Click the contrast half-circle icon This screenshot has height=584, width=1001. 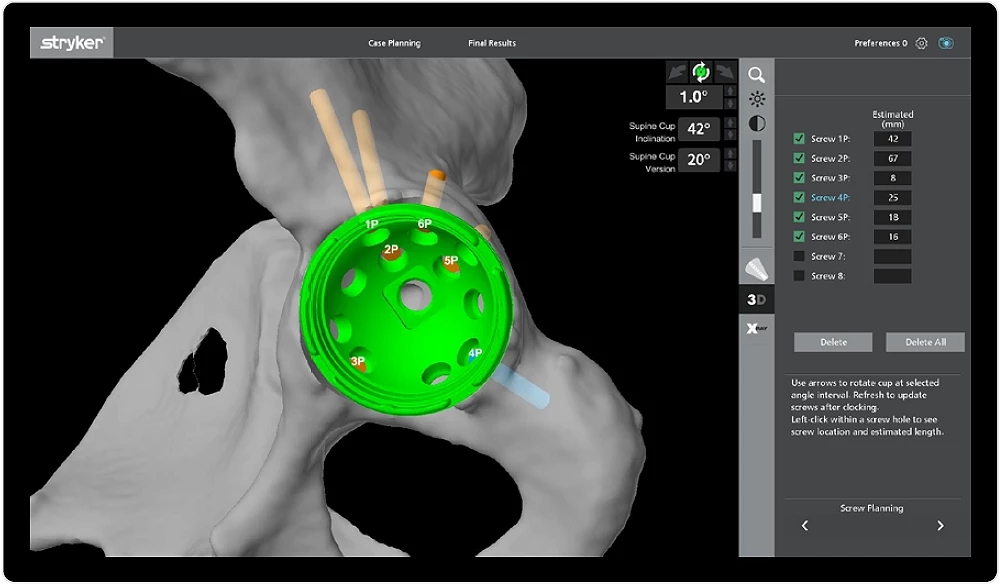(757, 124)
